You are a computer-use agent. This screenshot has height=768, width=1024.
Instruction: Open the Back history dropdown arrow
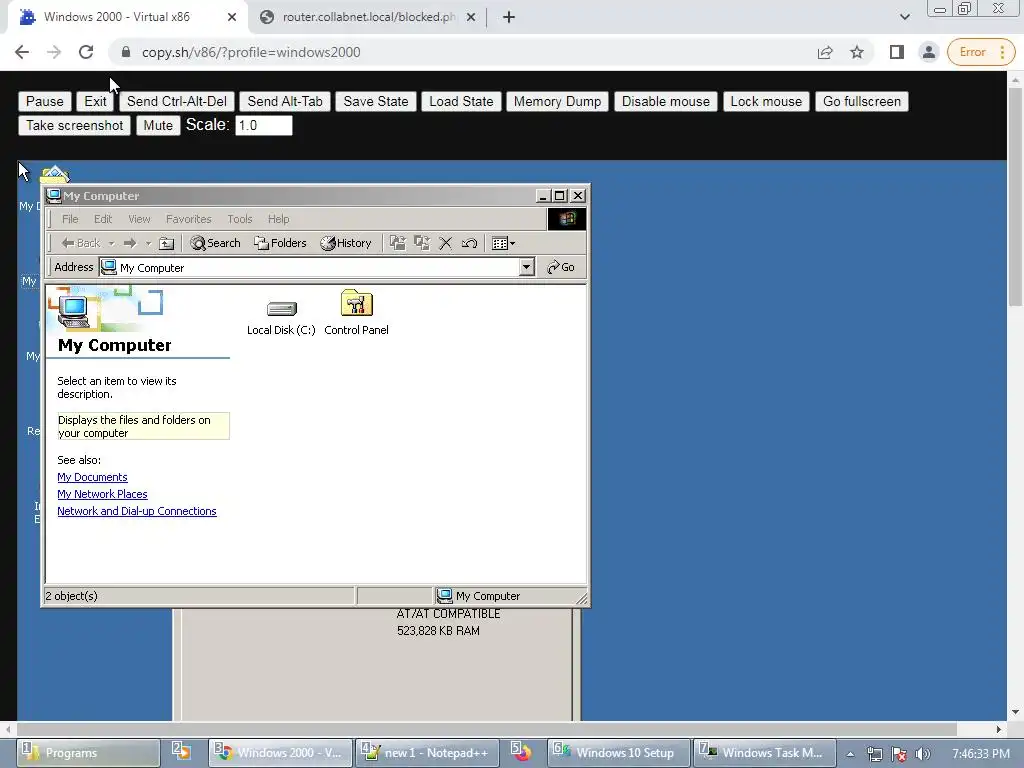[111, 244]
